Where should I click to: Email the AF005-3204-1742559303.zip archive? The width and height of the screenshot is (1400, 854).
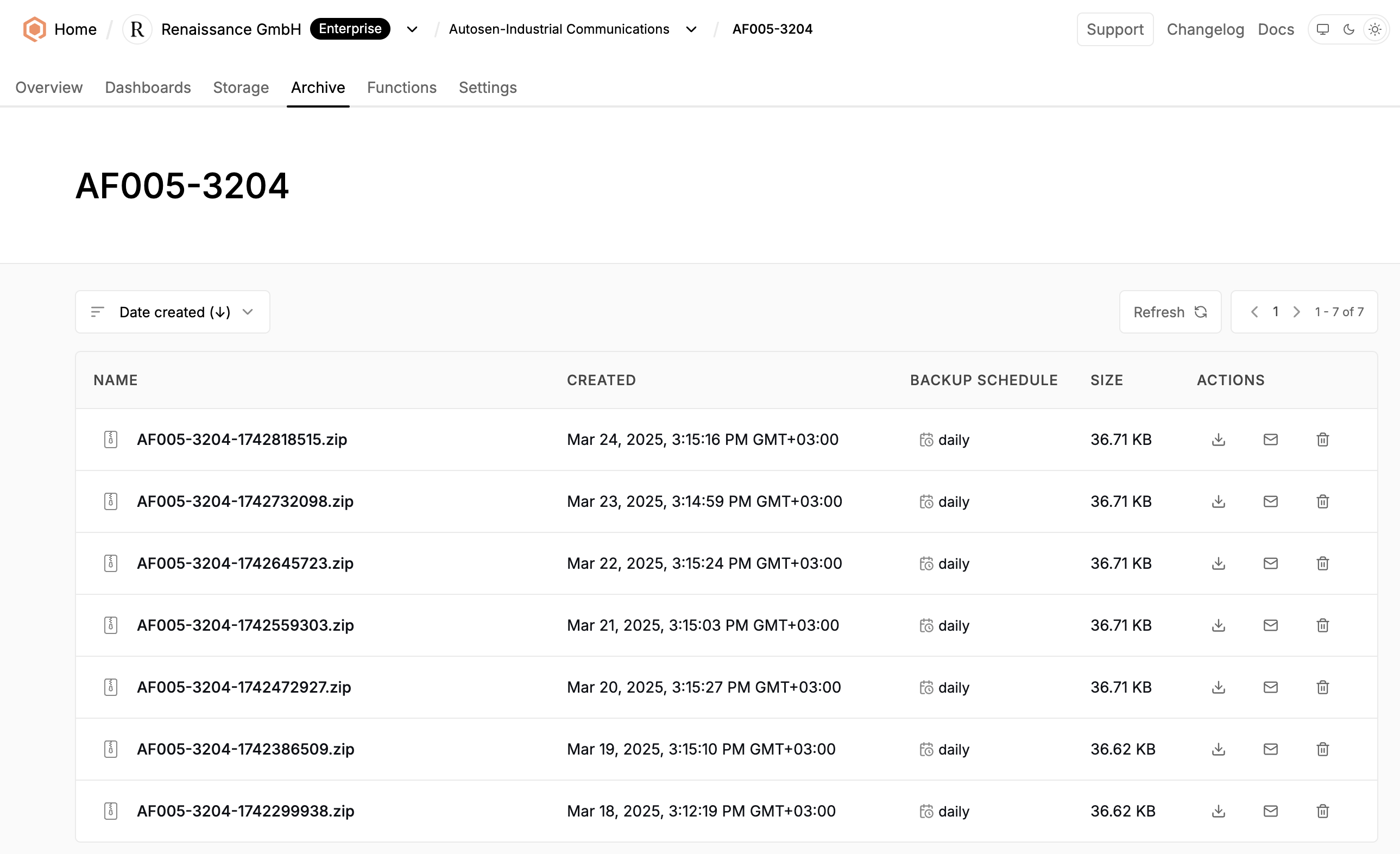[1270, 625]
